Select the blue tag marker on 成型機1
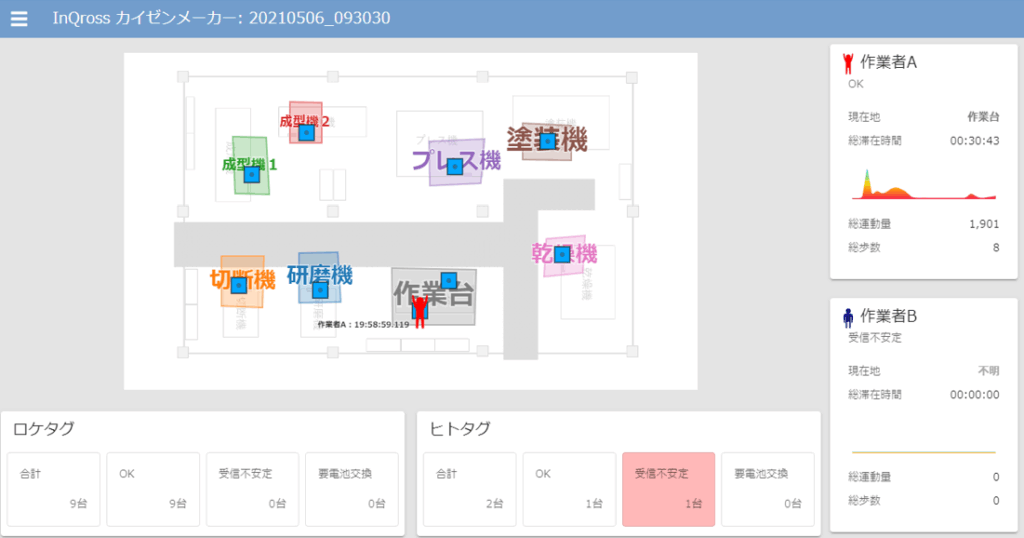 pos(251,174)
